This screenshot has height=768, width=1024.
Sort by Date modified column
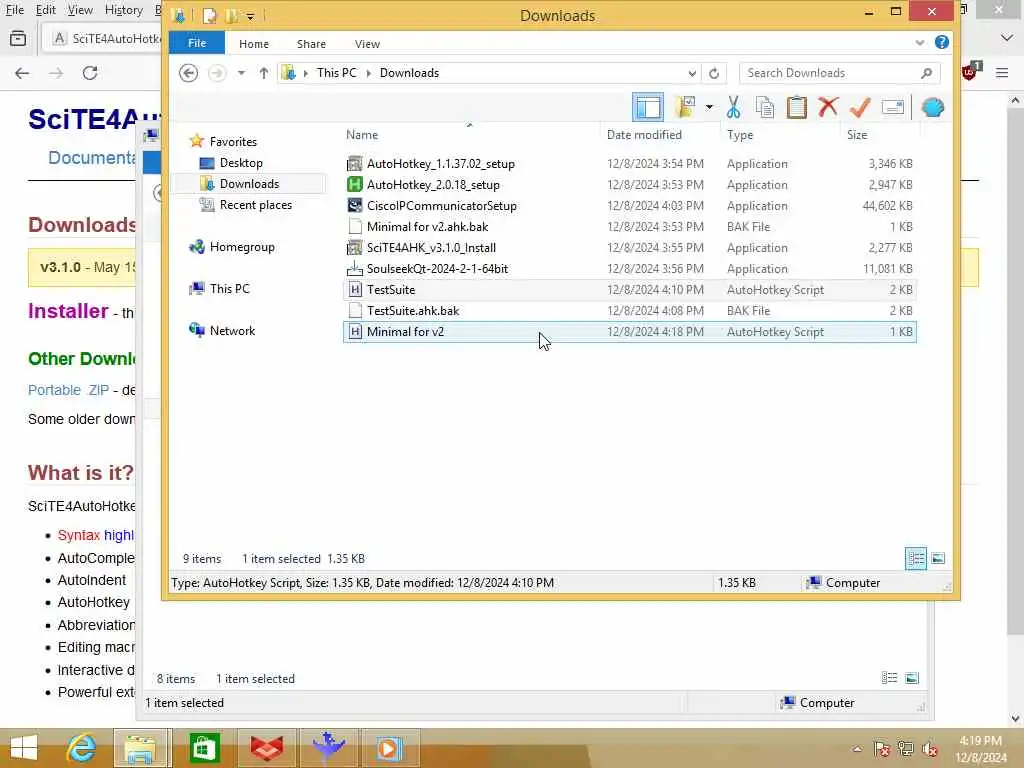[644, 135]
